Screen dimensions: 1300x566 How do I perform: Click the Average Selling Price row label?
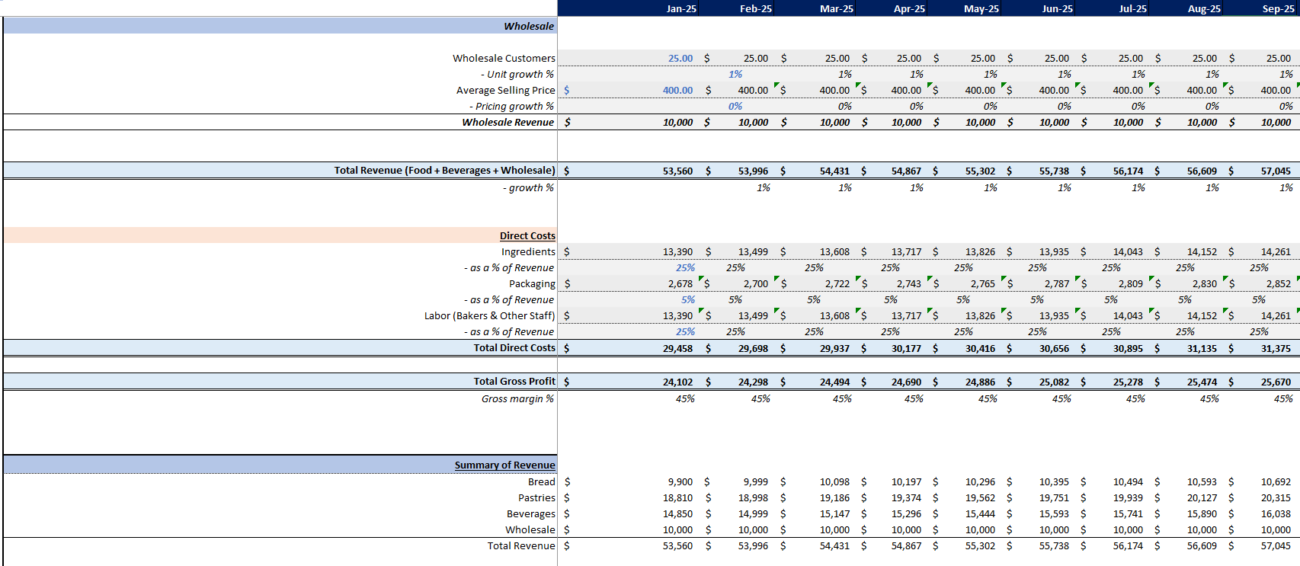[506, 90]
